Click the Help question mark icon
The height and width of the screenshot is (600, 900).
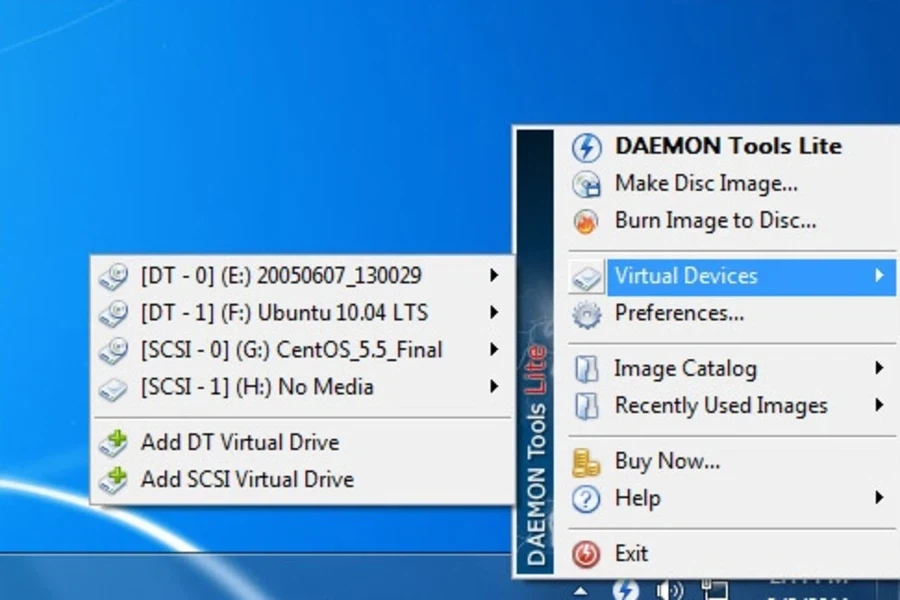pos(586,498)
